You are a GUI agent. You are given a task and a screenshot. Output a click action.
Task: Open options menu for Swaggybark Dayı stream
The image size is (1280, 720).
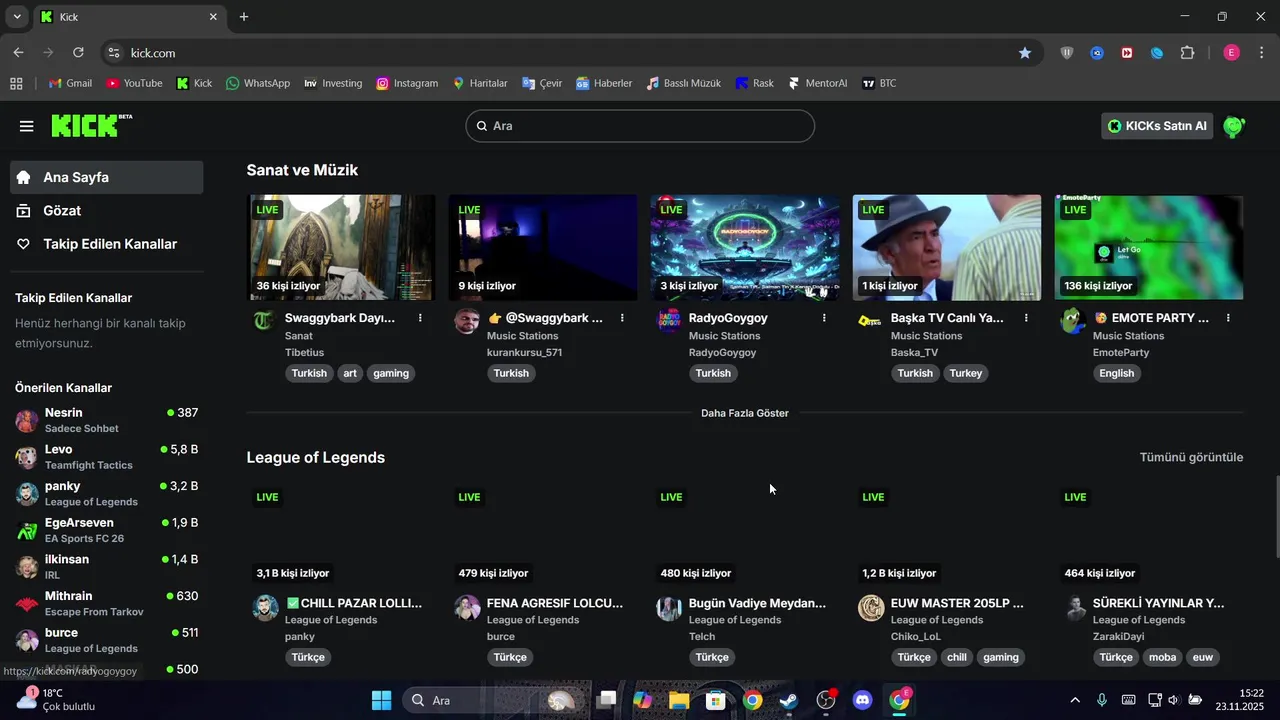tap(420, 318)
